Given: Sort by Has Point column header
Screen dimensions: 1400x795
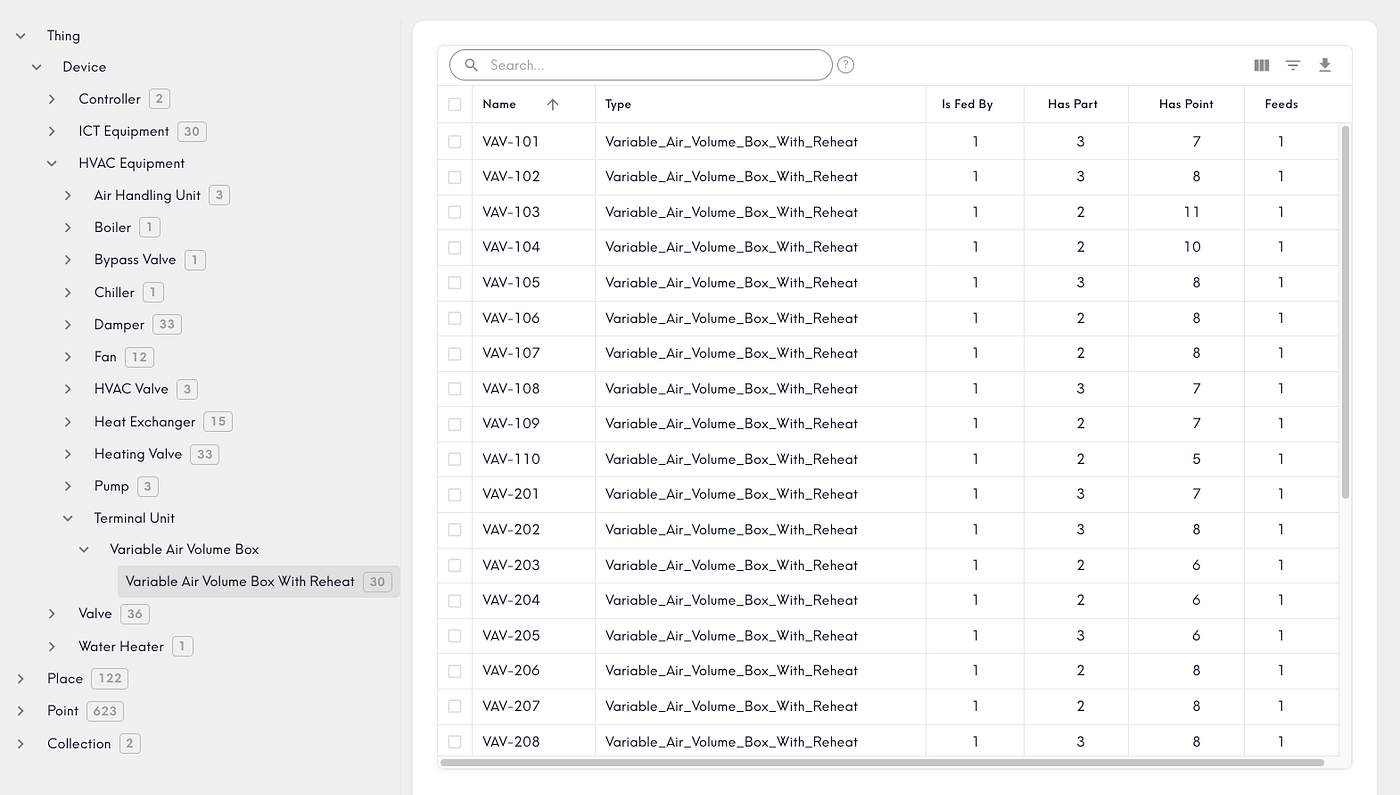Looking at the screenshot, I should [1186, 104].
